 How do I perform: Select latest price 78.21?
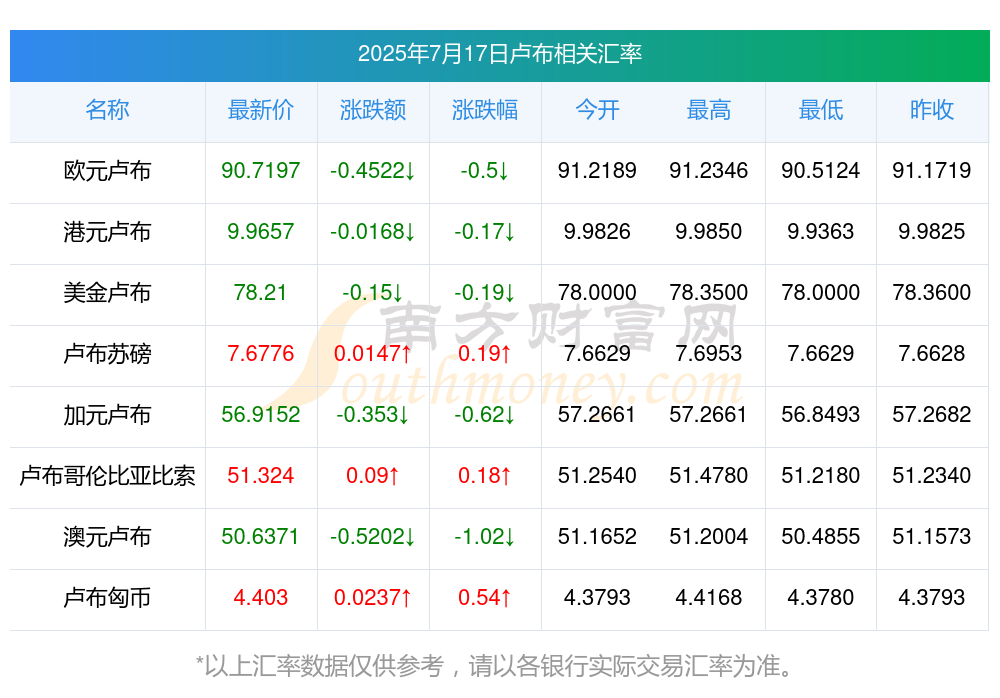[x=260, y=292]
